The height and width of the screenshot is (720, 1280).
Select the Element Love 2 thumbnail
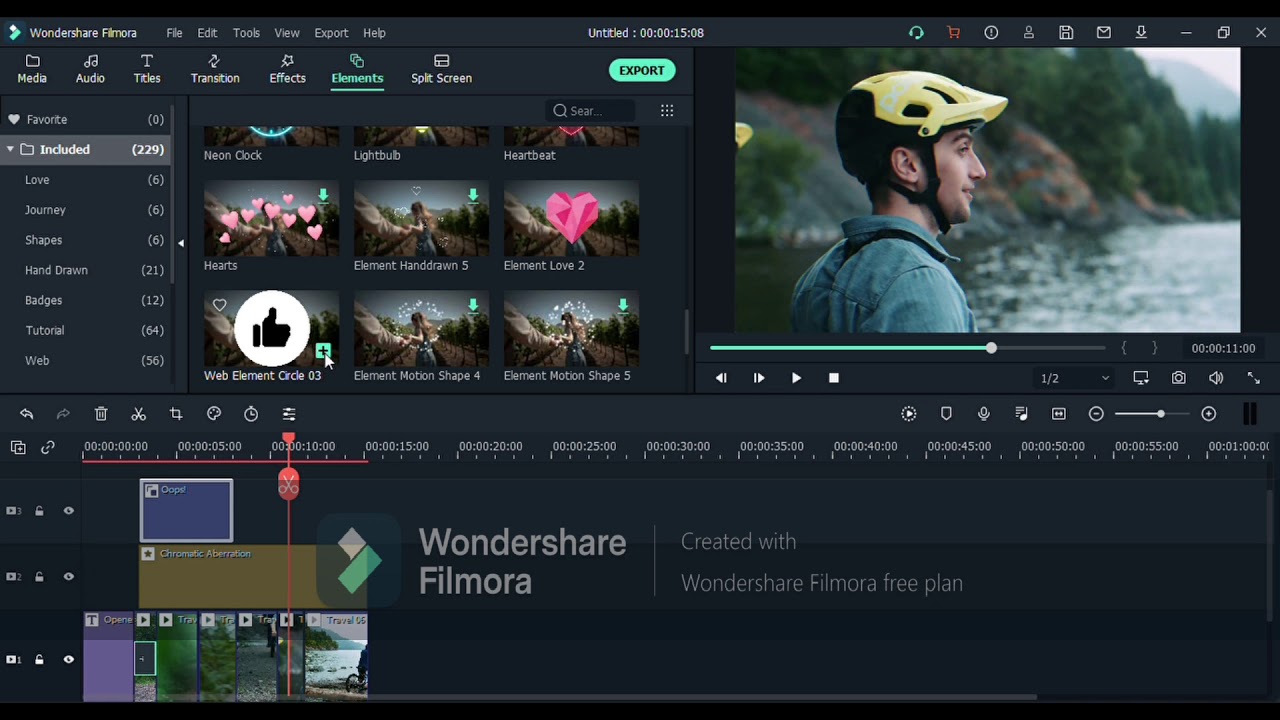coord(571,219)
